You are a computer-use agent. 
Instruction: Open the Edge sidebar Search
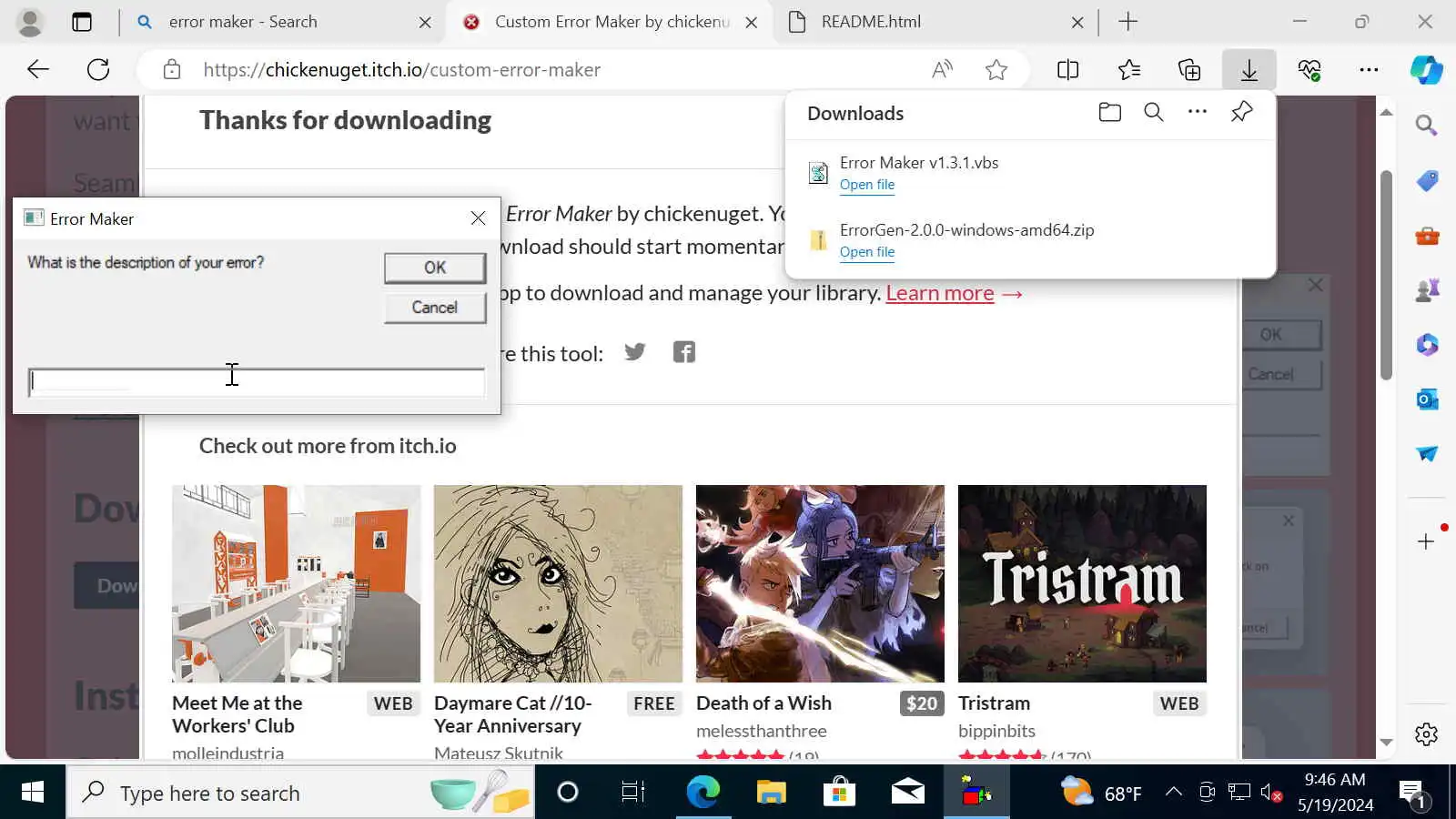coord(1427,126)
